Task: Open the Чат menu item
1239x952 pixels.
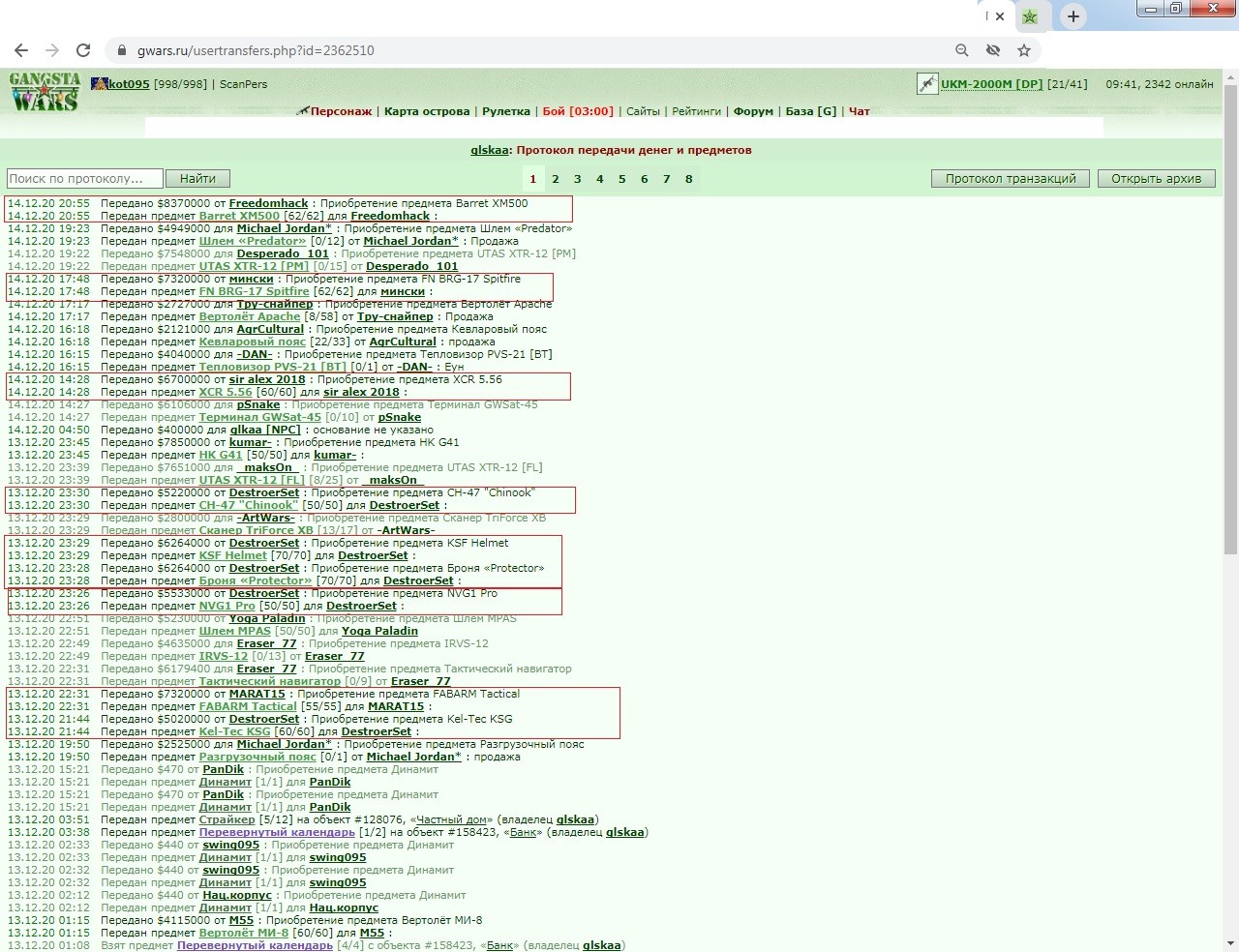Action: [x=860, y=111]
